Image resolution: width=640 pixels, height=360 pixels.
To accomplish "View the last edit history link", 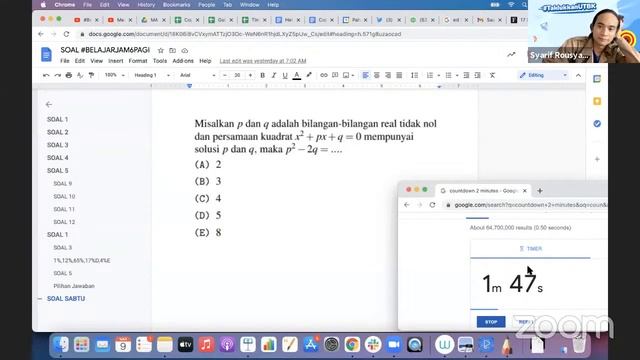I will click(x=263, y=61).
